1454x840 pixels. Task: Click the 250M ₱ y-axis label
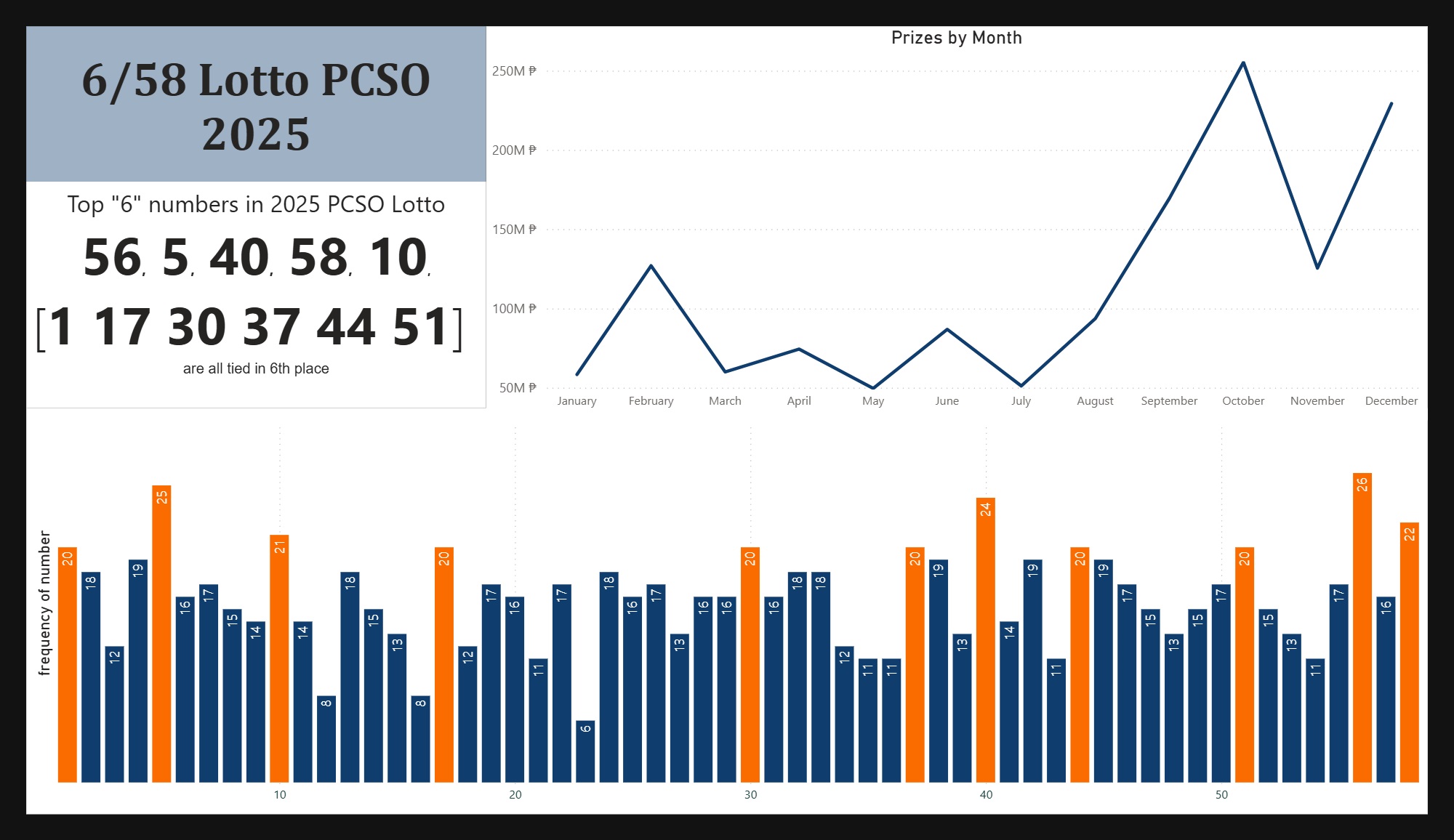pos(514,71)
